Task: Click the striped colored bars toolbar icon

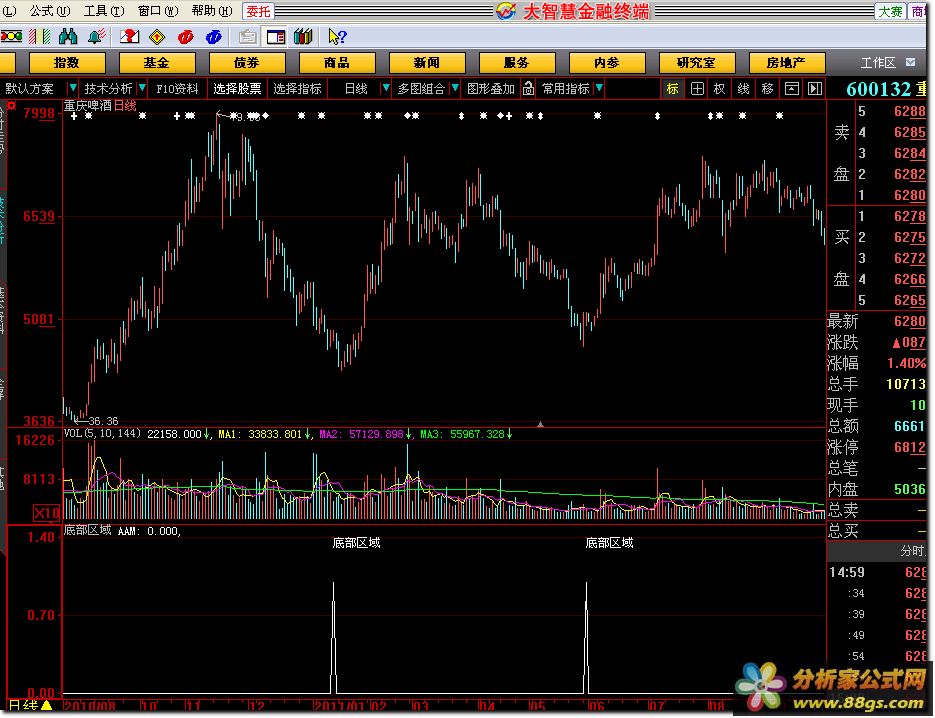Action: 41,37
